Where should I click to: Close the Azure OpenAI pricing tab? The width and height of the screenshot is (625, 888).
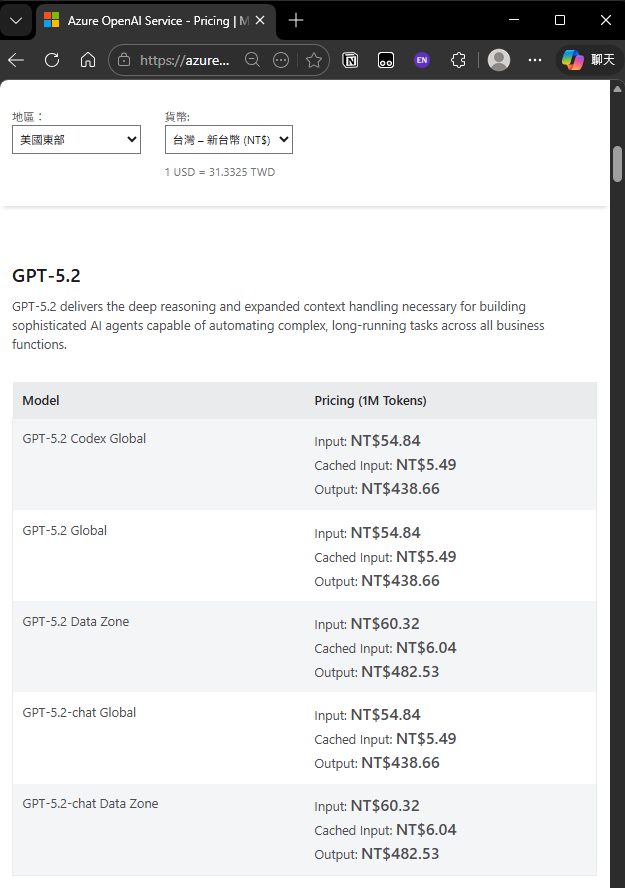[259, 20]
